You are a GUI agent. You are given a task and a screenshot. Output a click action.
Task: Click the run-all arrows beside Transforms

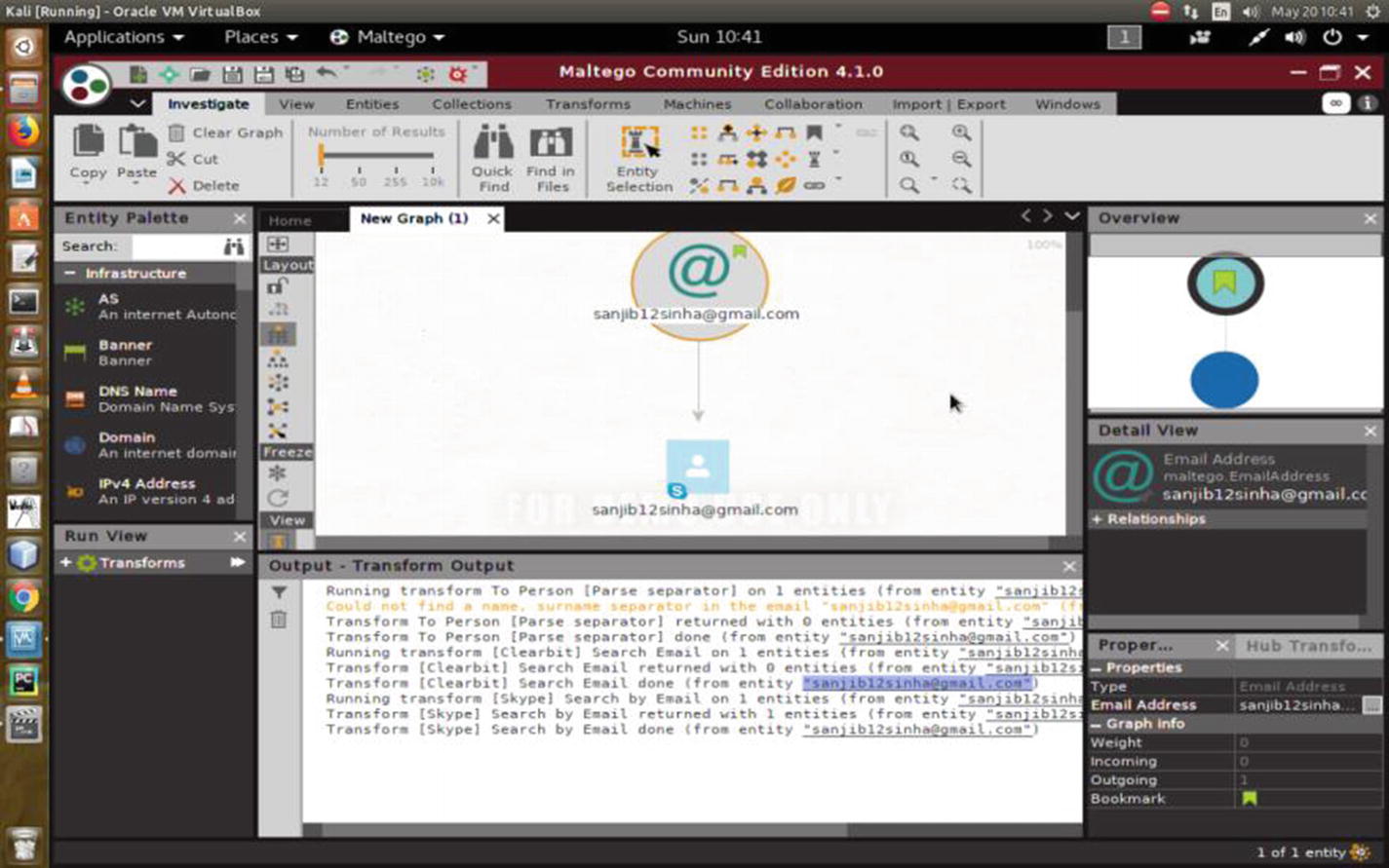tap(237, 562)
